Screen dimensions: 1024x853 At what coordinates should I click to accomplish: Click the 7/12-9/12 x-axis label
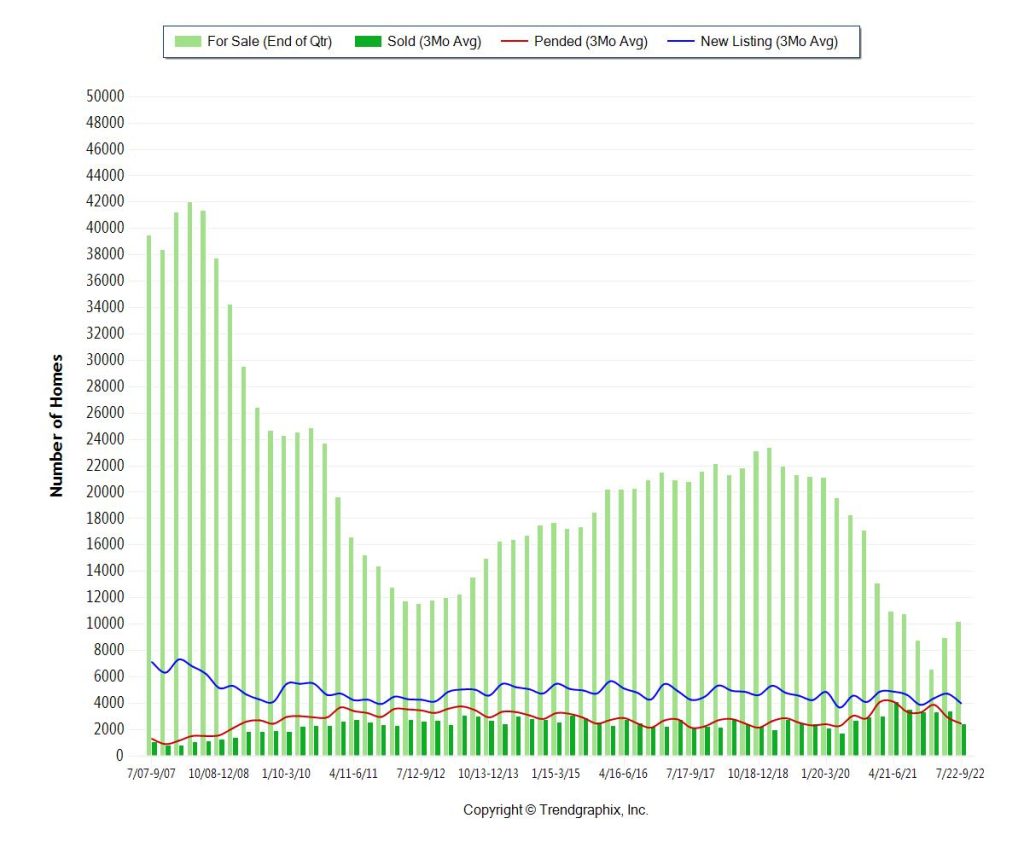(421, 774)
